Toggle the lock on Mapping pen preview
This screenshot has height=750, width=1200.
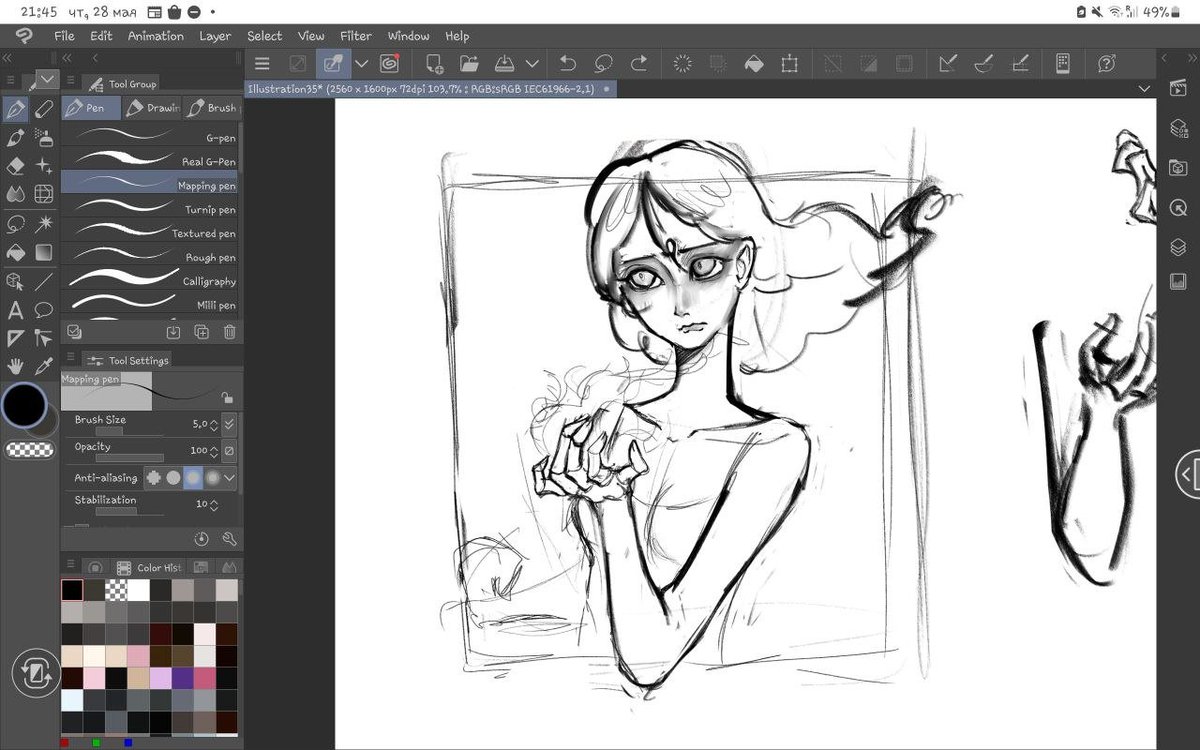pos(228,398)
